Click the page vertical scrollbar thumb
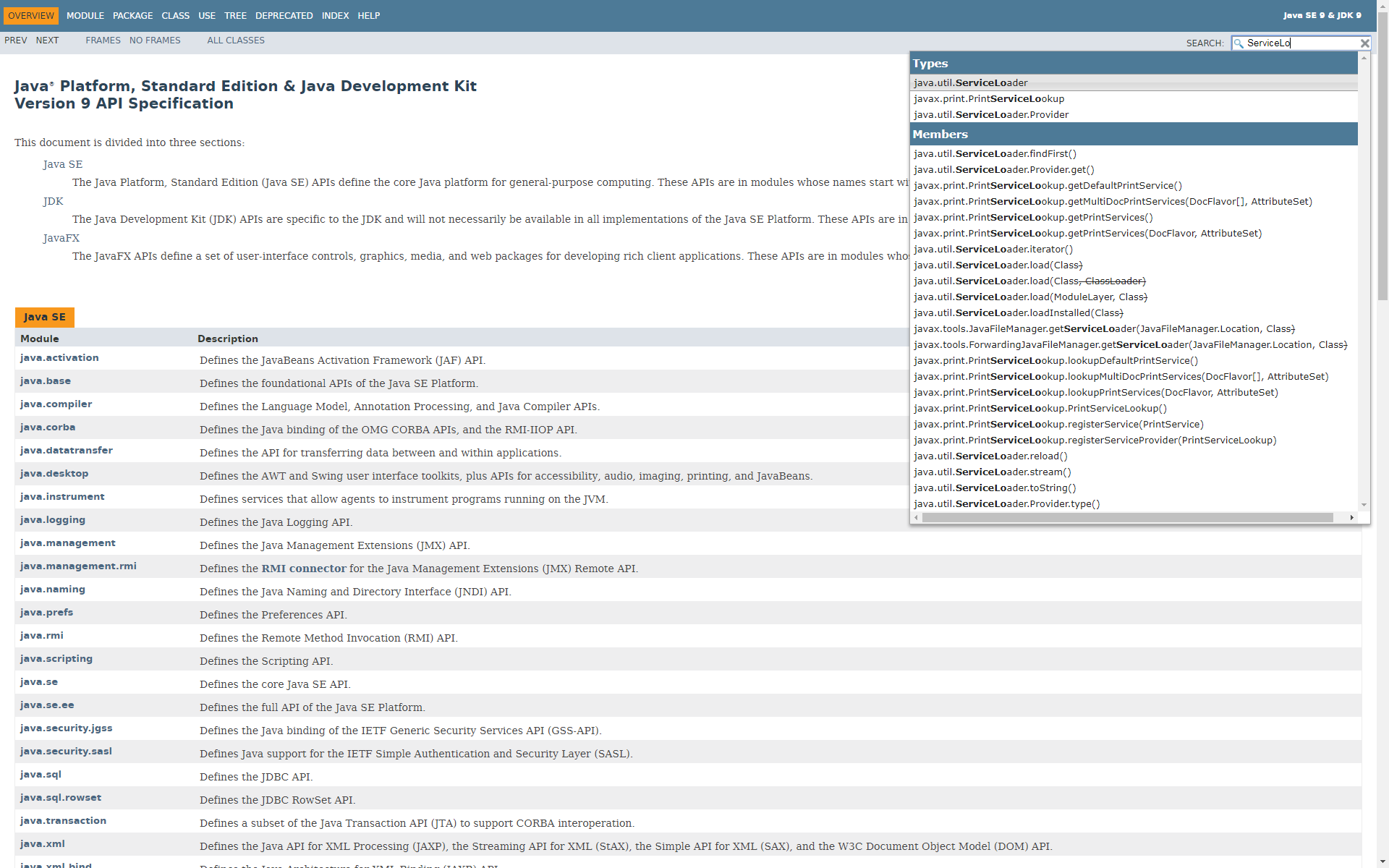 pos(1382,156)
